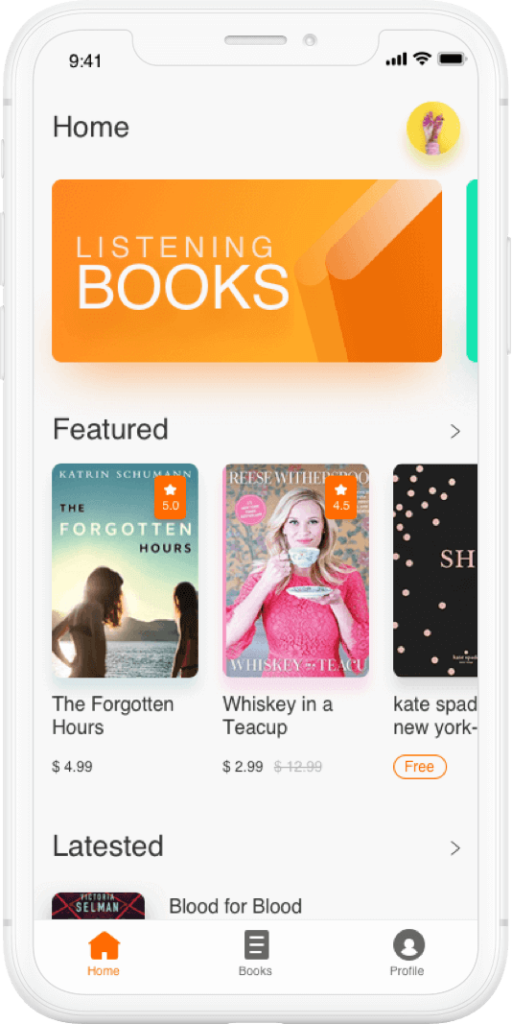Click the Featured section heading
This screenshot has height=1024, width=512.
tap(110, 430)
